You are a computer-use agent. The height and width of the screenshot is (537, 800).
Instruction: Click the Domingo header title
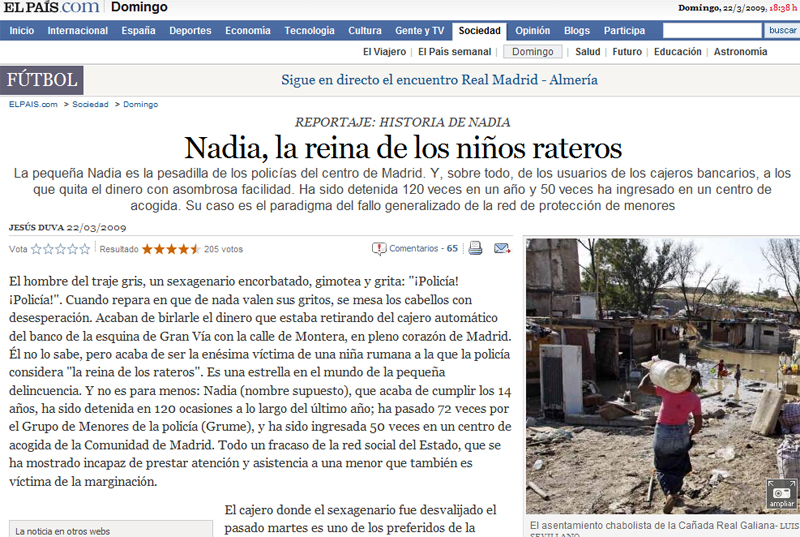[139, 7]
